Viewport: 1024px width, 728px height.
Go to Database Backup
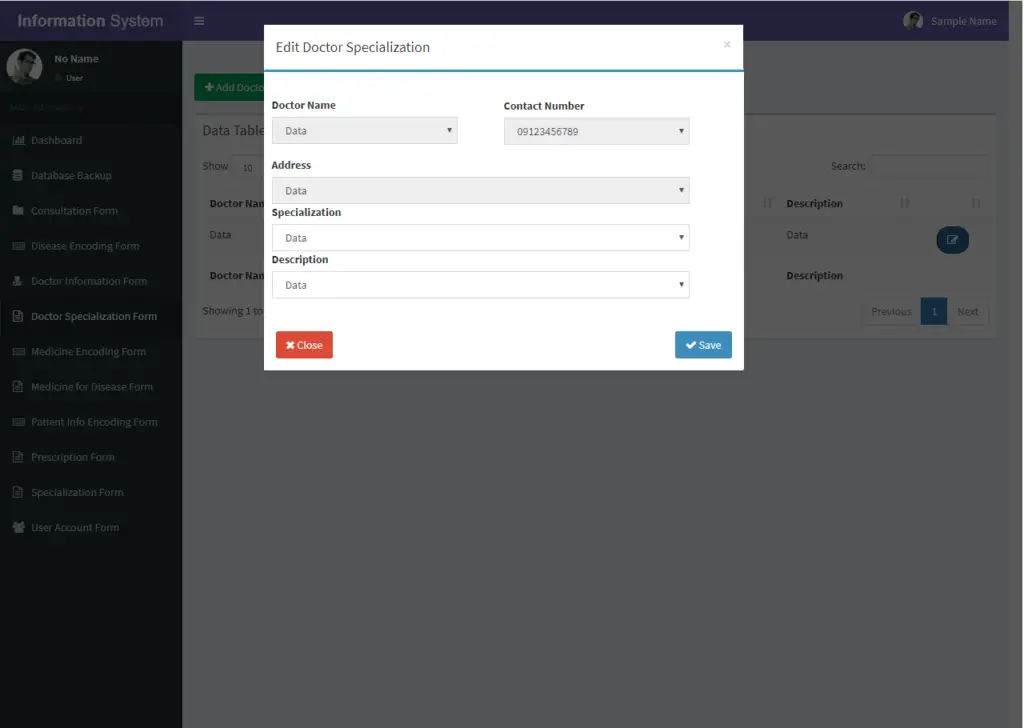(91, 176)
